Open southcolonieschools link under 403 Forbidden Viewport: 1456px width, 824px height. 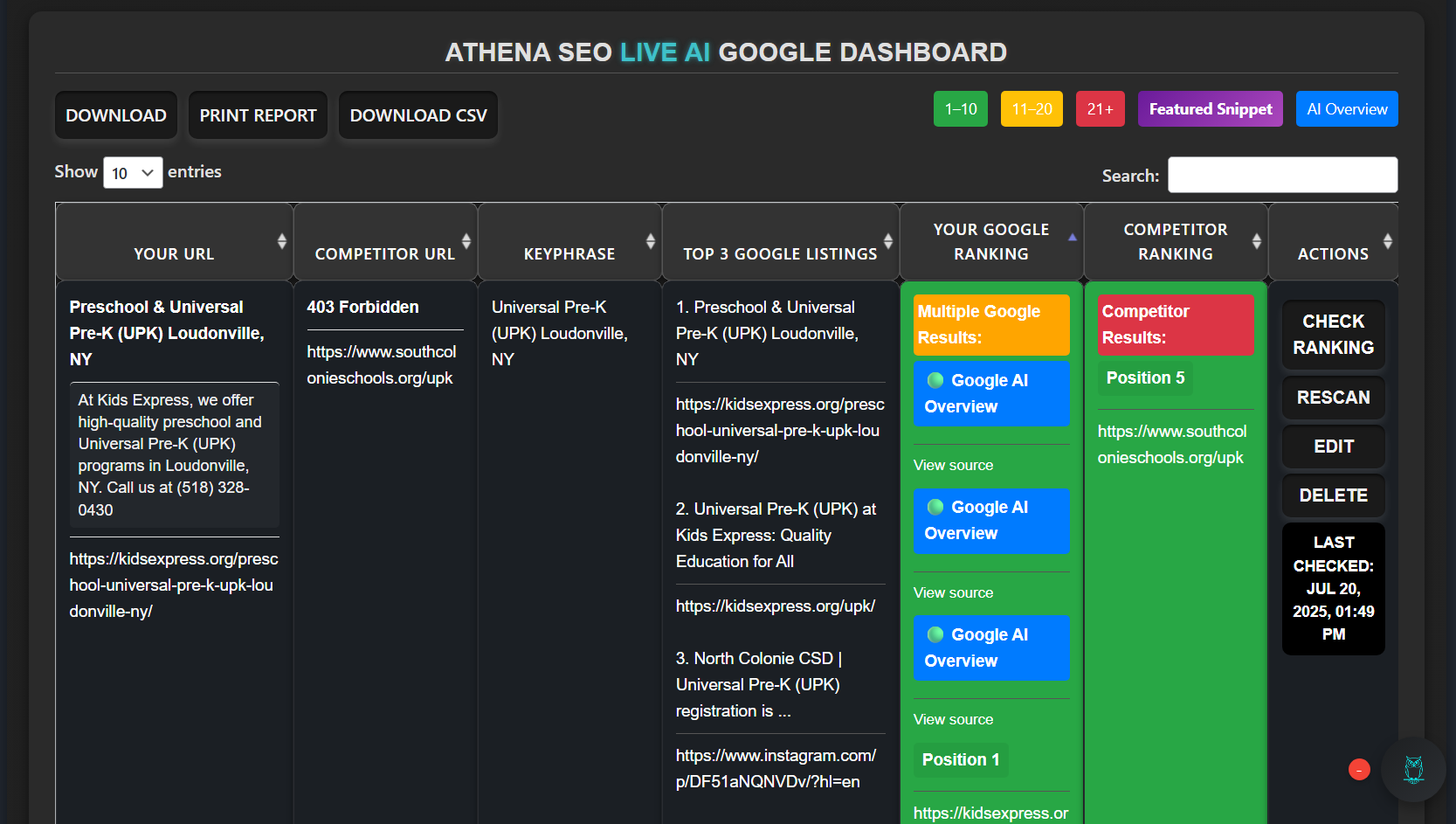point(382,365)
